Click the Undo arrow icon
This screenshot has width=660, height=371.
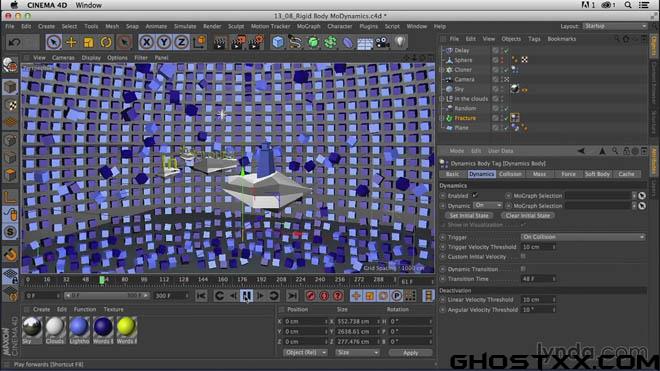pyautogui.click(x=15, y=42)
